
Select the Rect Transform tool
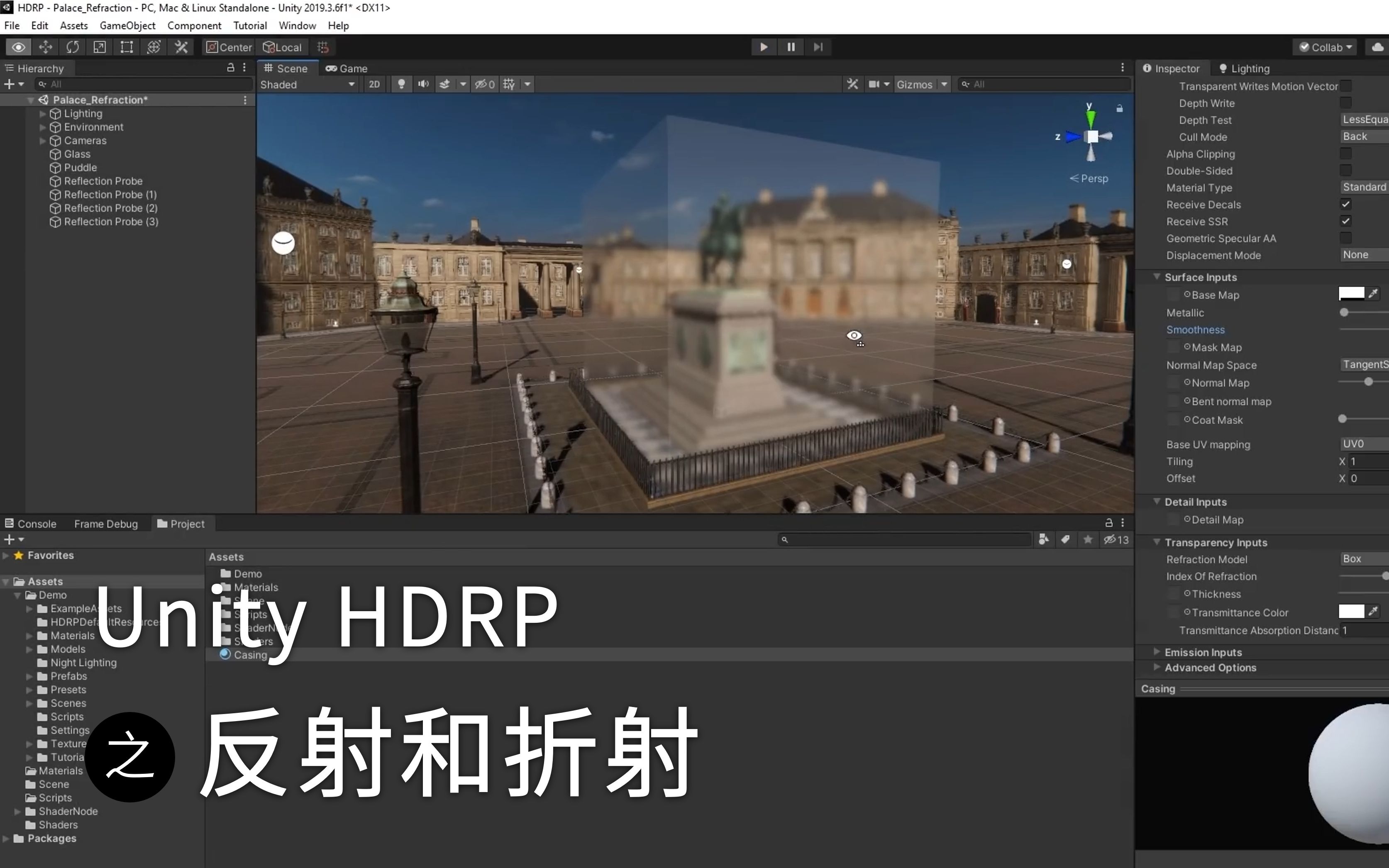pyautogui.click(x=126, y=47)
